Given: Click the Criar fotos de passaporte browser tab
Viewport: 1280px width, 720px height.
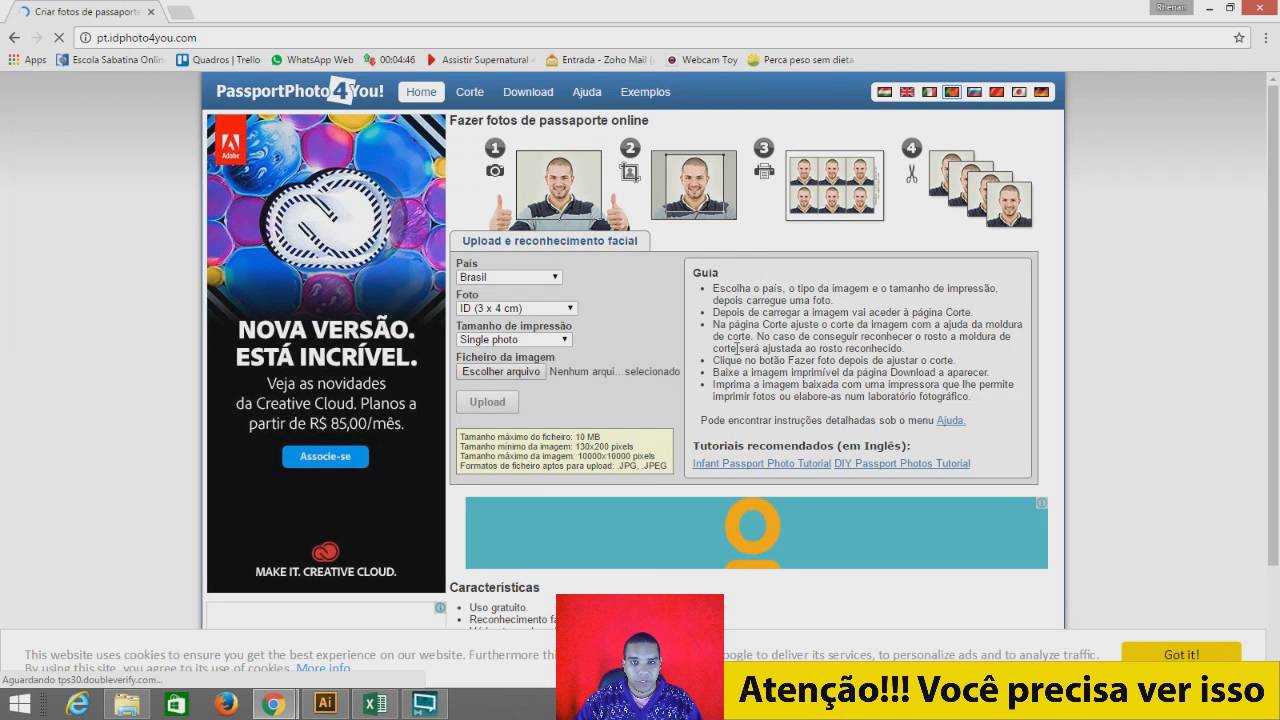Looking at the screenshot, I should point(85,12).
